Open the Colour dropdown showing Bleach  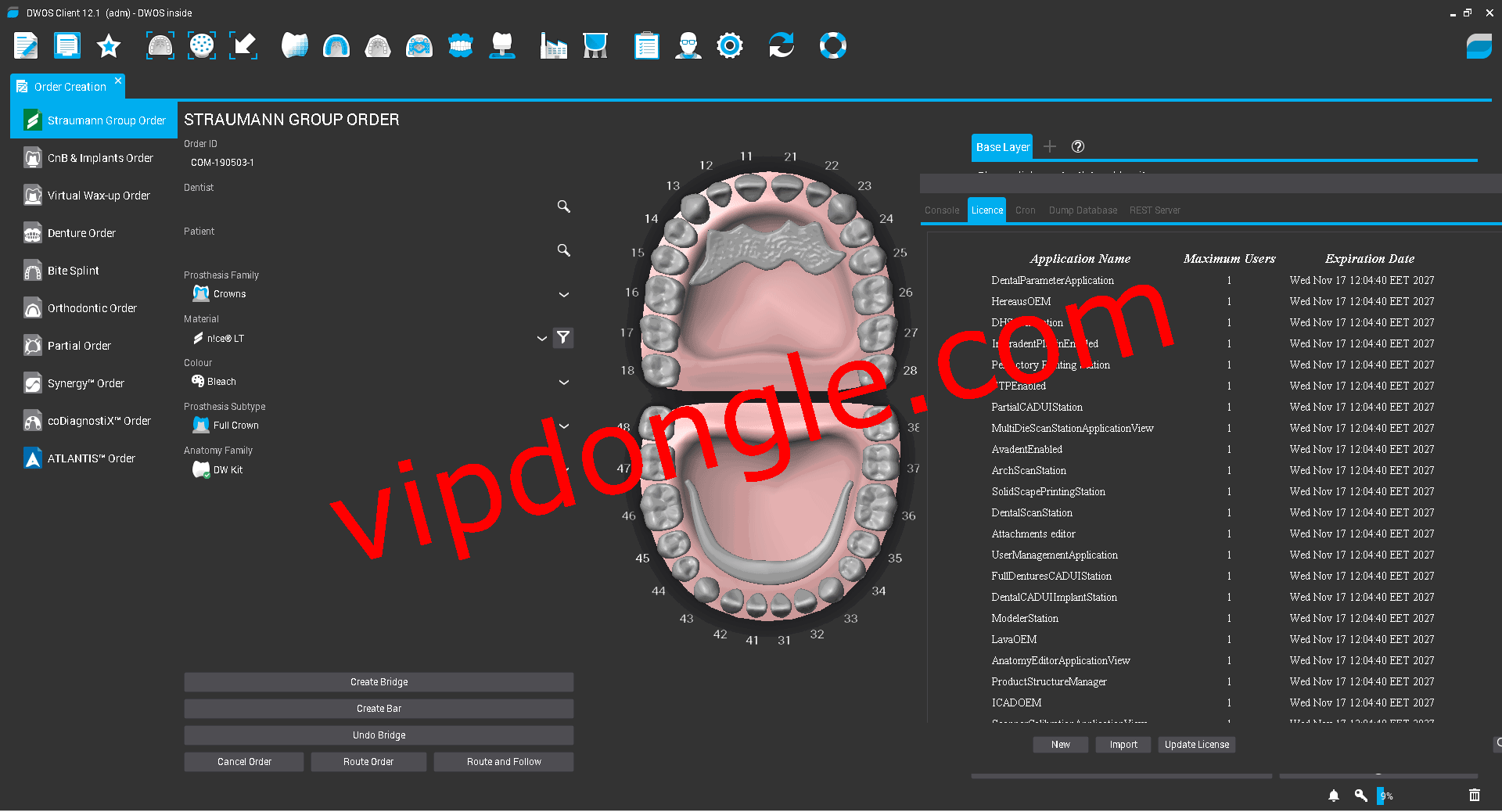tap(563, 382)
